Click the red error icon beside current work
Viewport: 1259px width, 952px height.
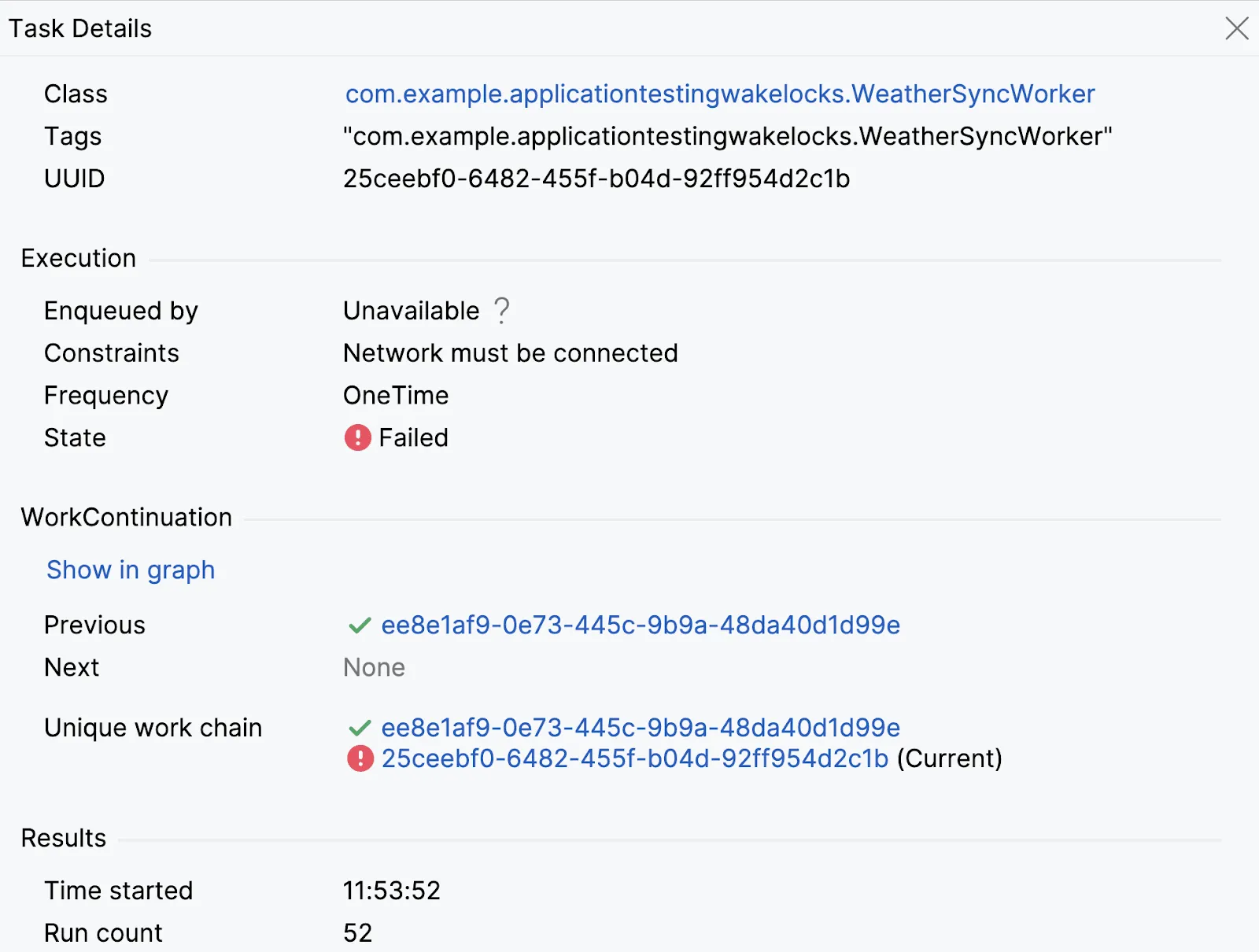[360, 758]
